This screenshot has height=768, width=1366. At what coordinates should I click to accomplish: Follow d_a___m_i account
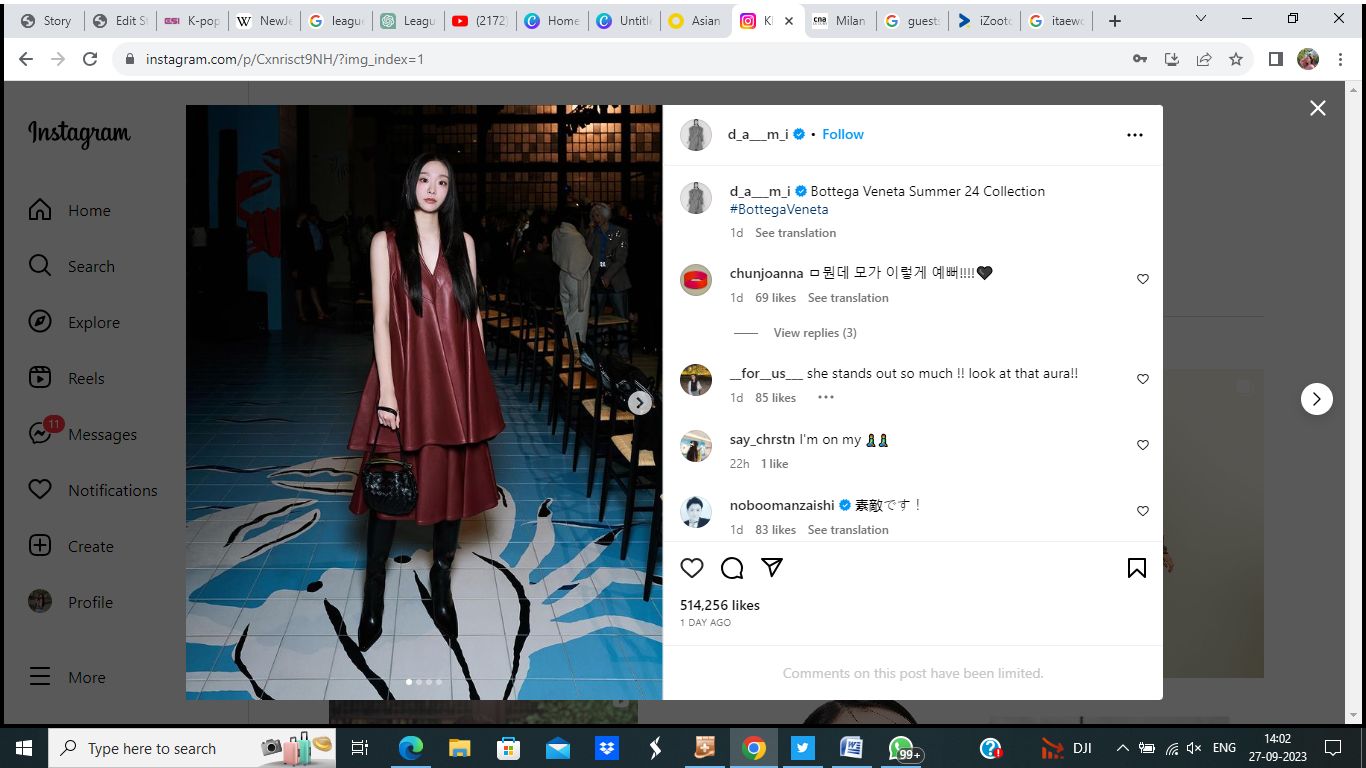pyautogui.click(x=842, y=134)
